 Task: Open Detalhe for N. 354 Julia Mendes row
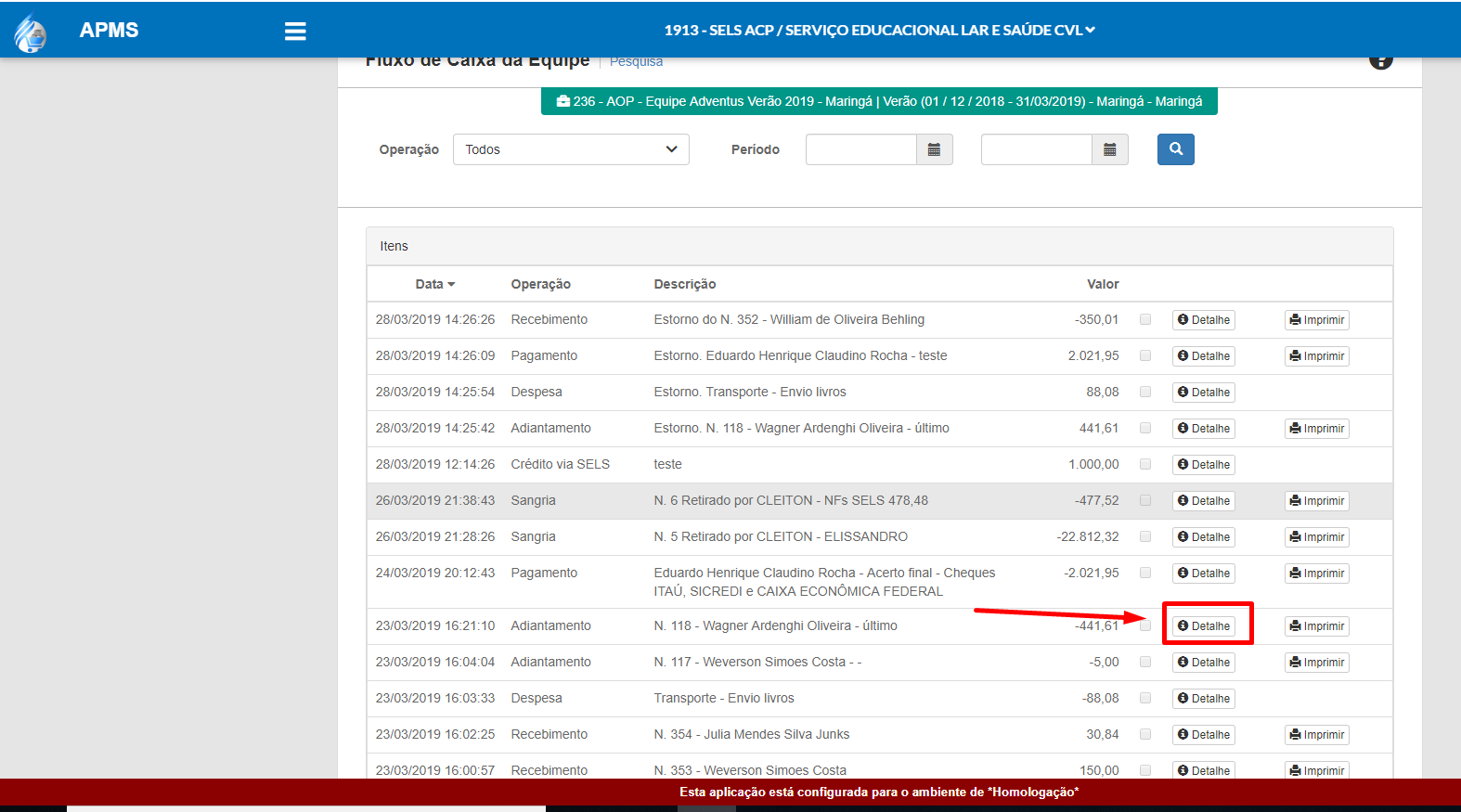pos(1204,735)
